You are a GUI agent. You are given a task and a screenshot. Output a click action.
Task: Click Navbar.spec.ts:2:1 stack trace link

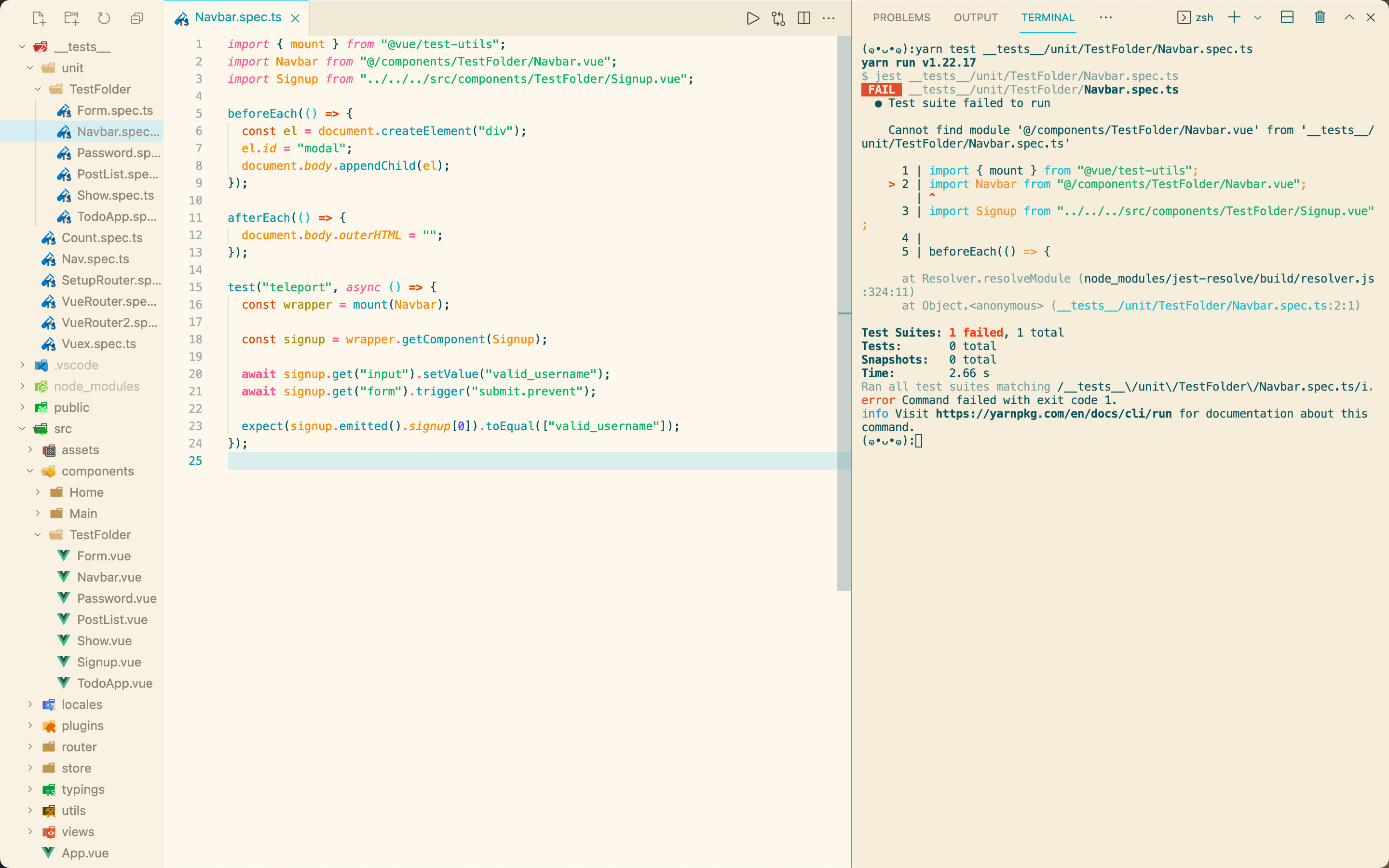click(x=1205, y=305)
